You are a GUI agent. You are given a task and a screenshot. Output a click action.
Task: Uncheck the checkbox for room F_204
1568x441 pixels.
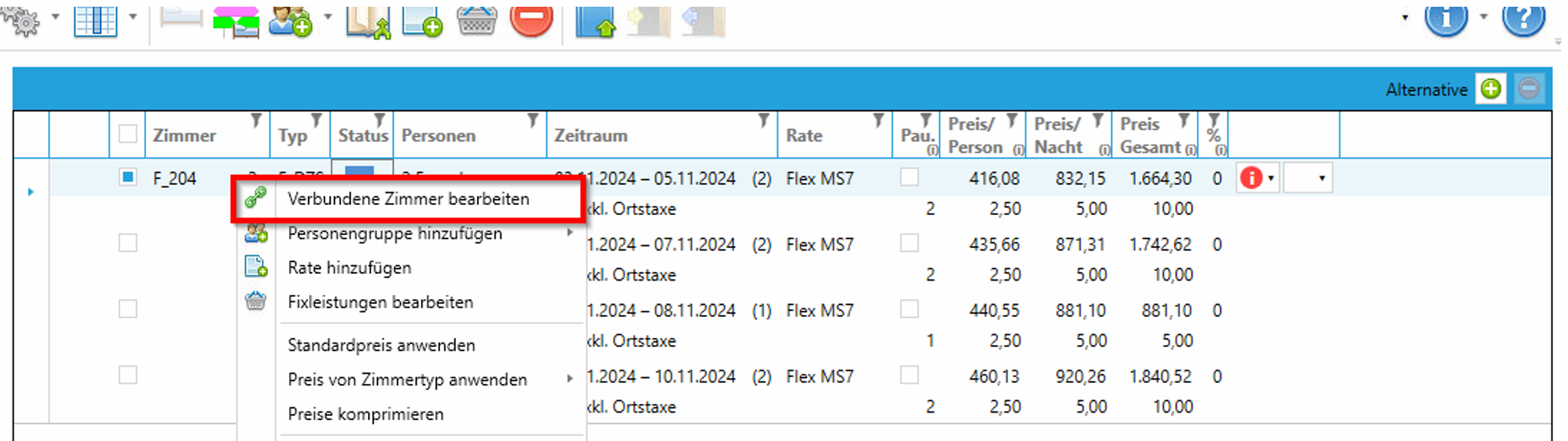pos(128,177)
